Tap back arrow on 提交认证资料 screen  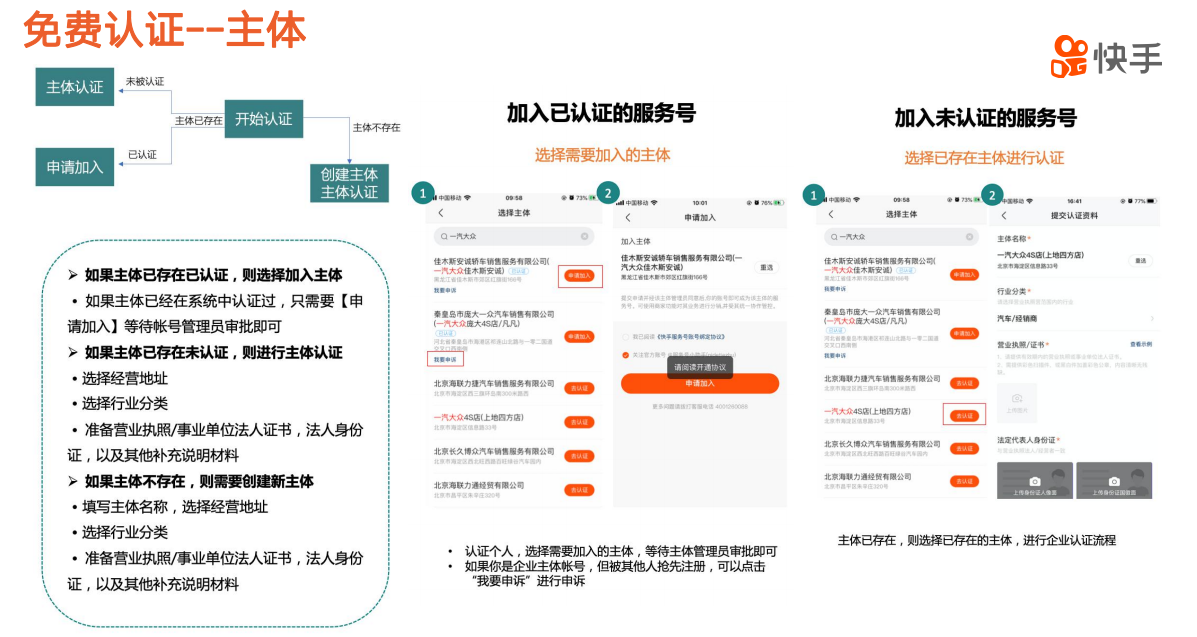[1004, 216]
